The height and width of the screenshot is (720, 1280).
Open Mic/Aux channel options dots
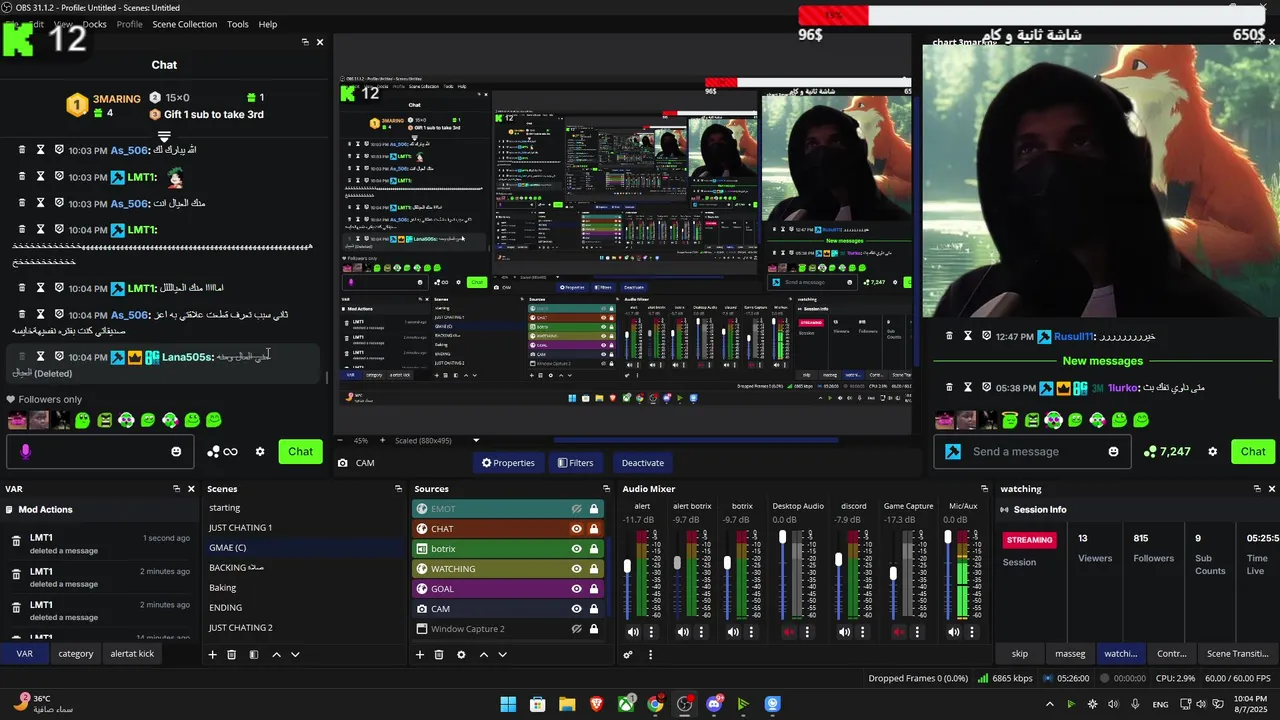[x=972, y=632]
